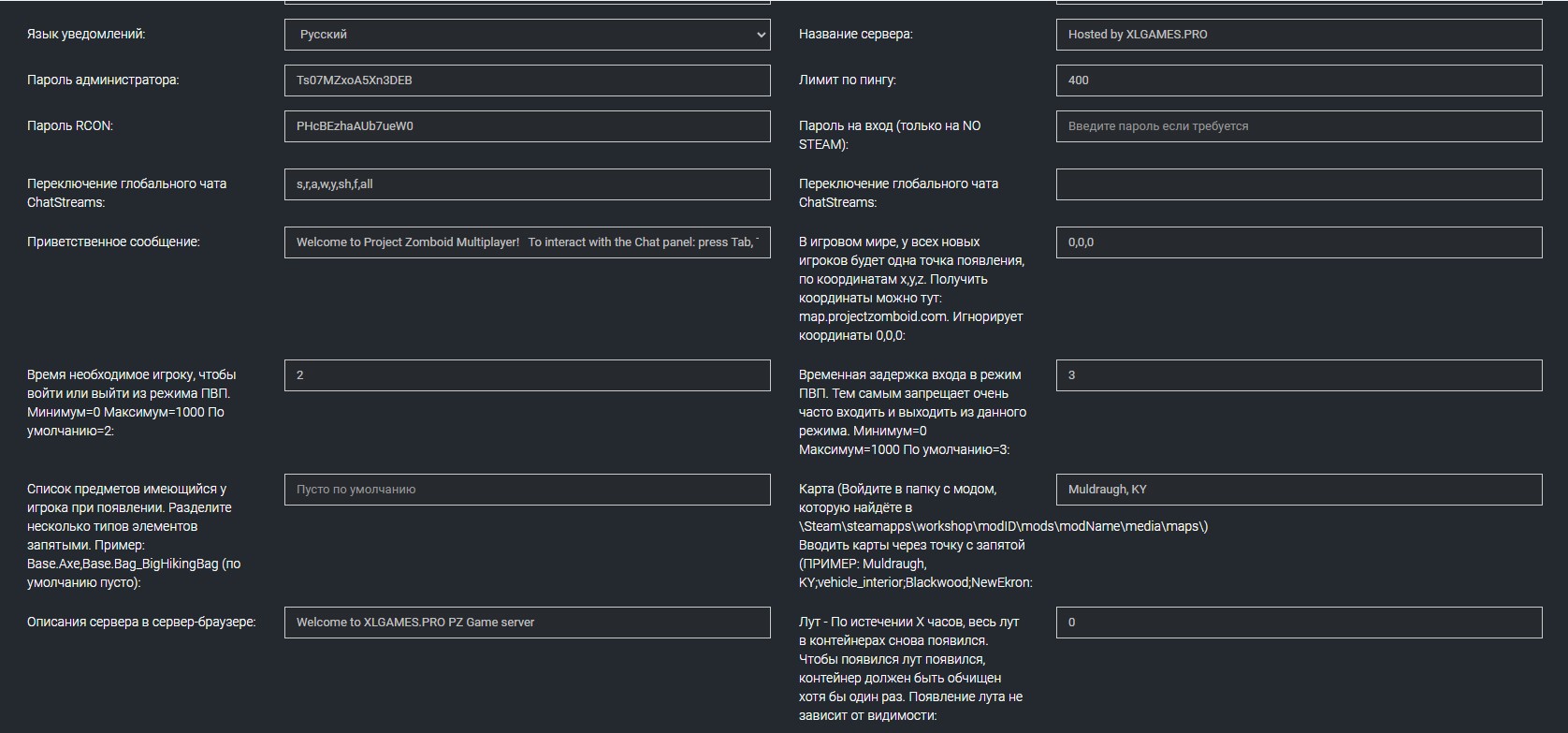This screenshot has width=1568, height=733.
Task: Click the PVP enter/exit time field showing 2
Action: (x=527, y=375)
